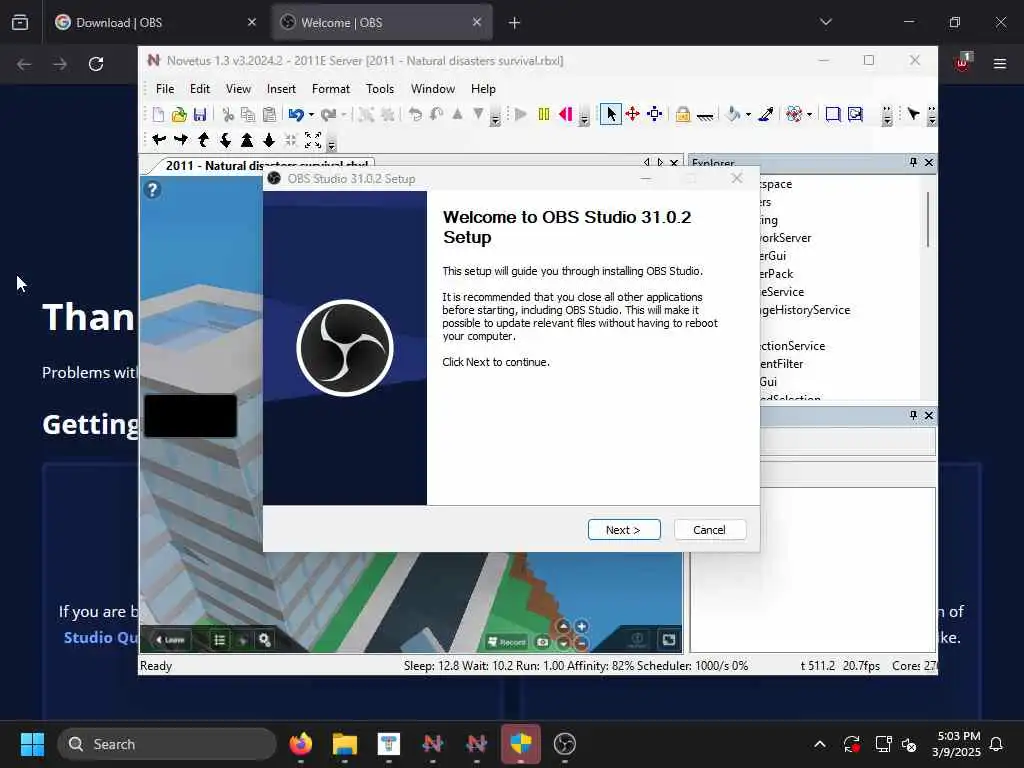This screenshot has height=768, width=1024.
Task: Open the Undo history dropdown arrow
Action: [311, 115]
